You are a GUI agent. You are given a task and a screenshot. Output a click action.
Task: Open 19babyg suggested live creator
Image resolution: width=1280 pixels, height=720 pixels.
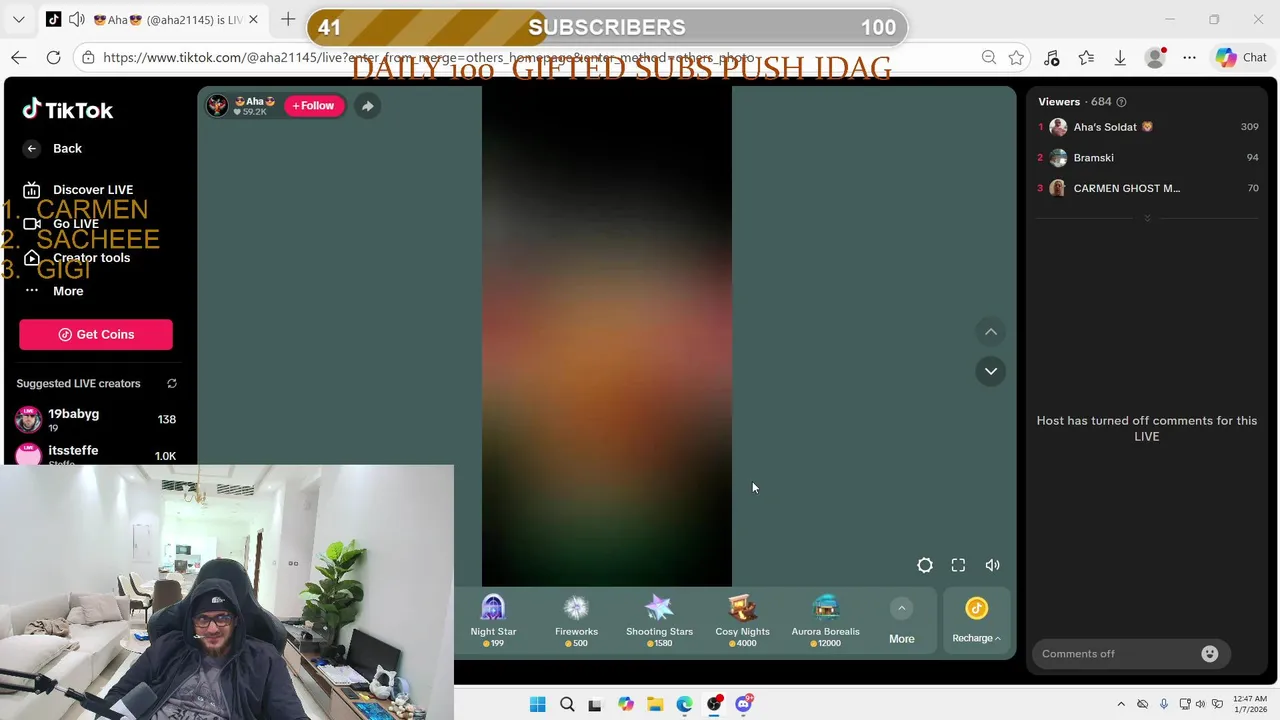96,419
